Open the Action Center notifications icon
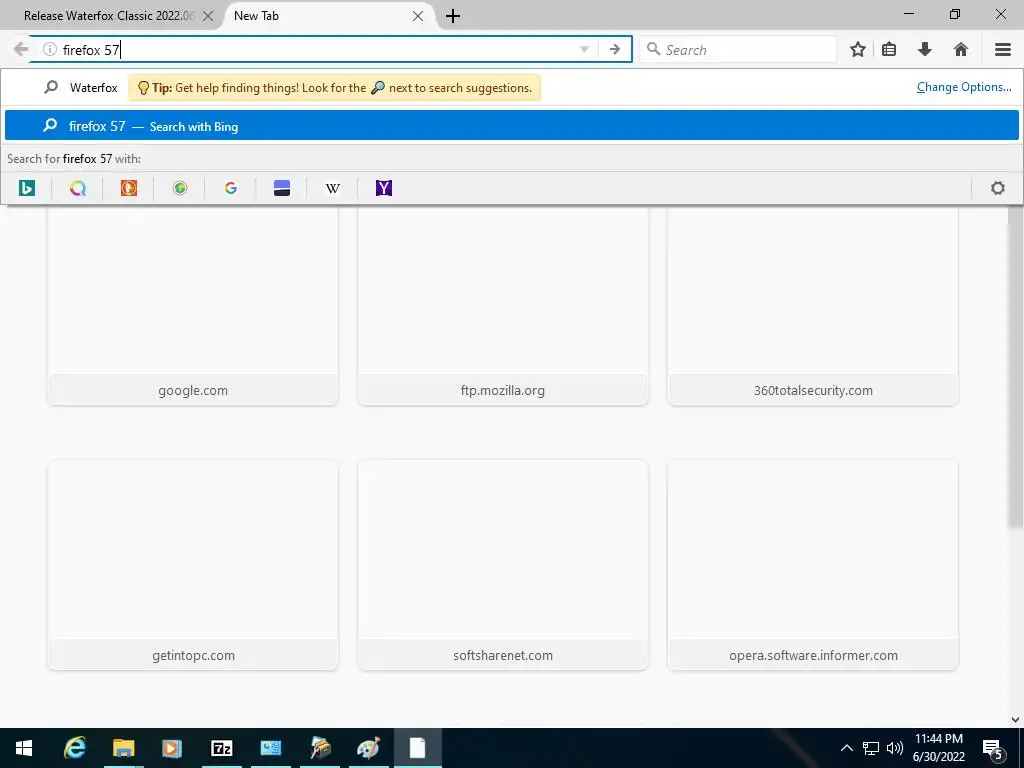 tap(993, 748)
